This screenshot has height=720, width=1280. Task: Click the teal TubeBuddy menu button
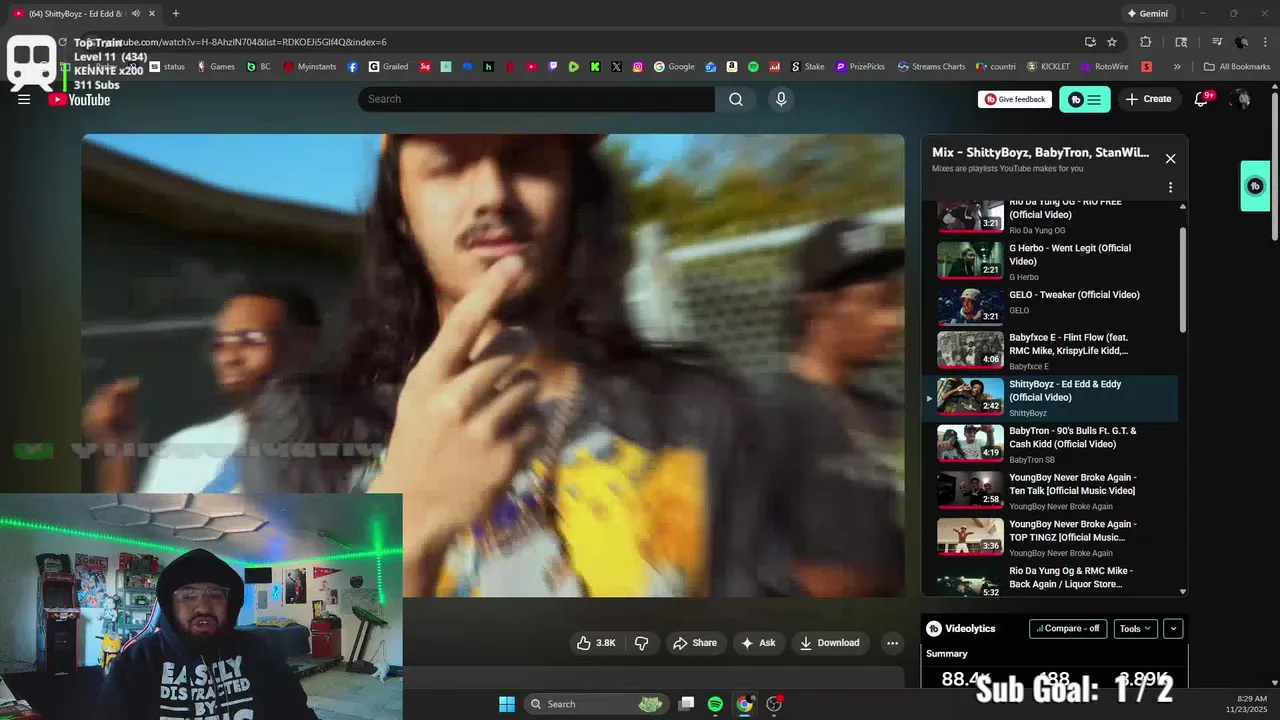click(x=1084, y=99)
